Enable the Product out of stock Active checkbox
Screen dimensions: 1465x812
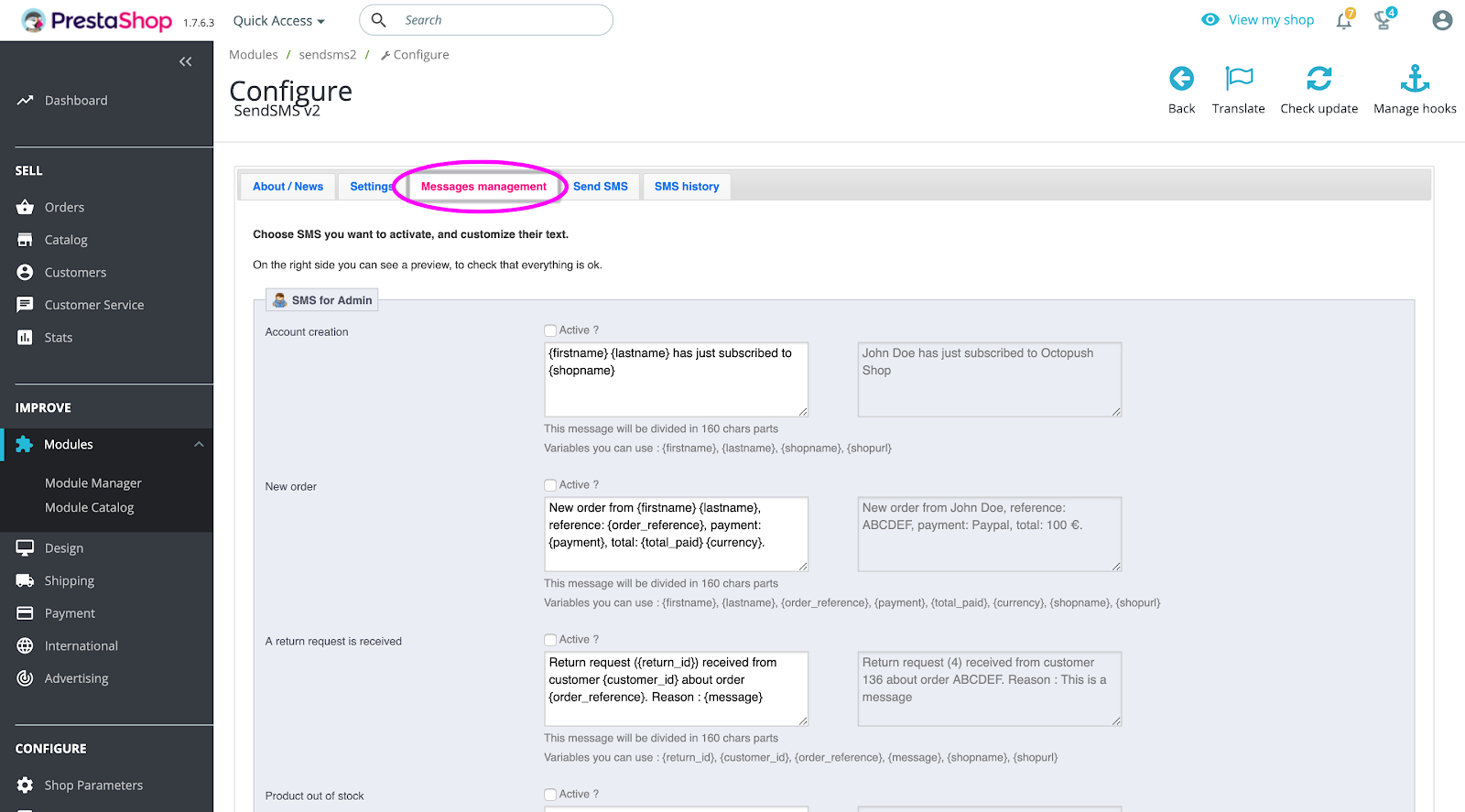550,795
